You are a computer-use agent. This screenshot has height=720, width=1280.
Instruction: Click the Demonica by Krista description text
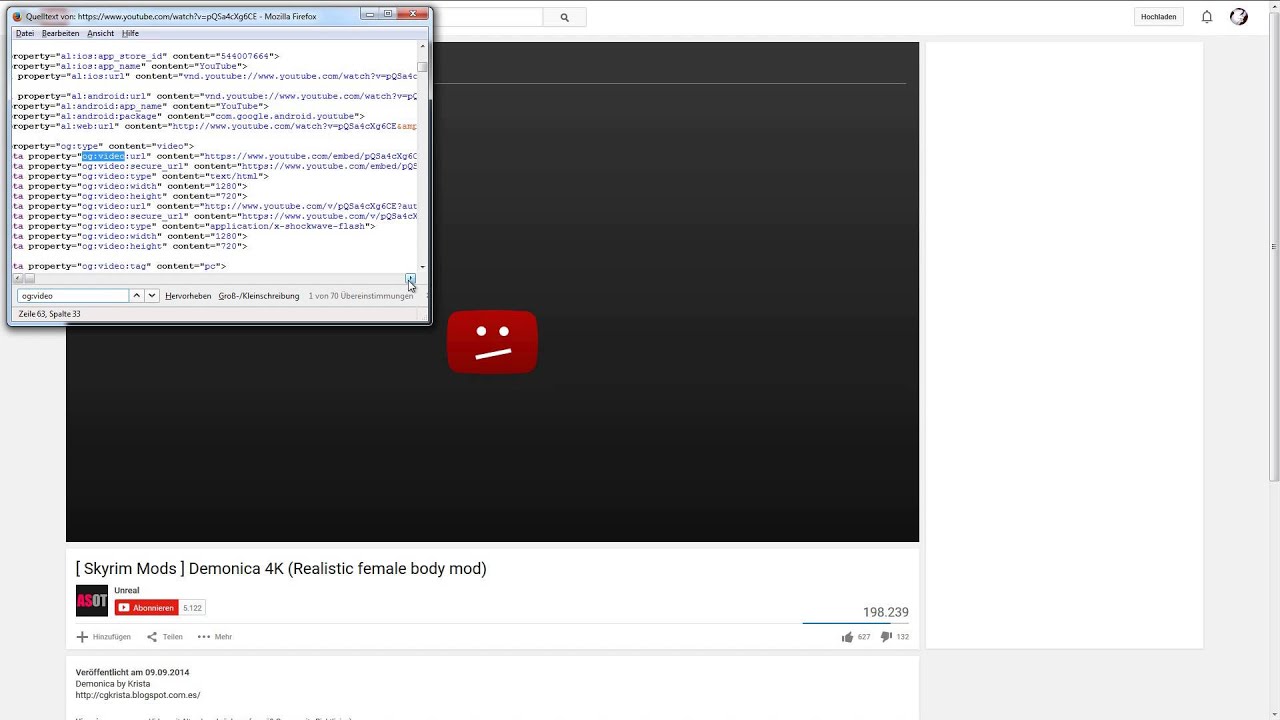[113, 684]
